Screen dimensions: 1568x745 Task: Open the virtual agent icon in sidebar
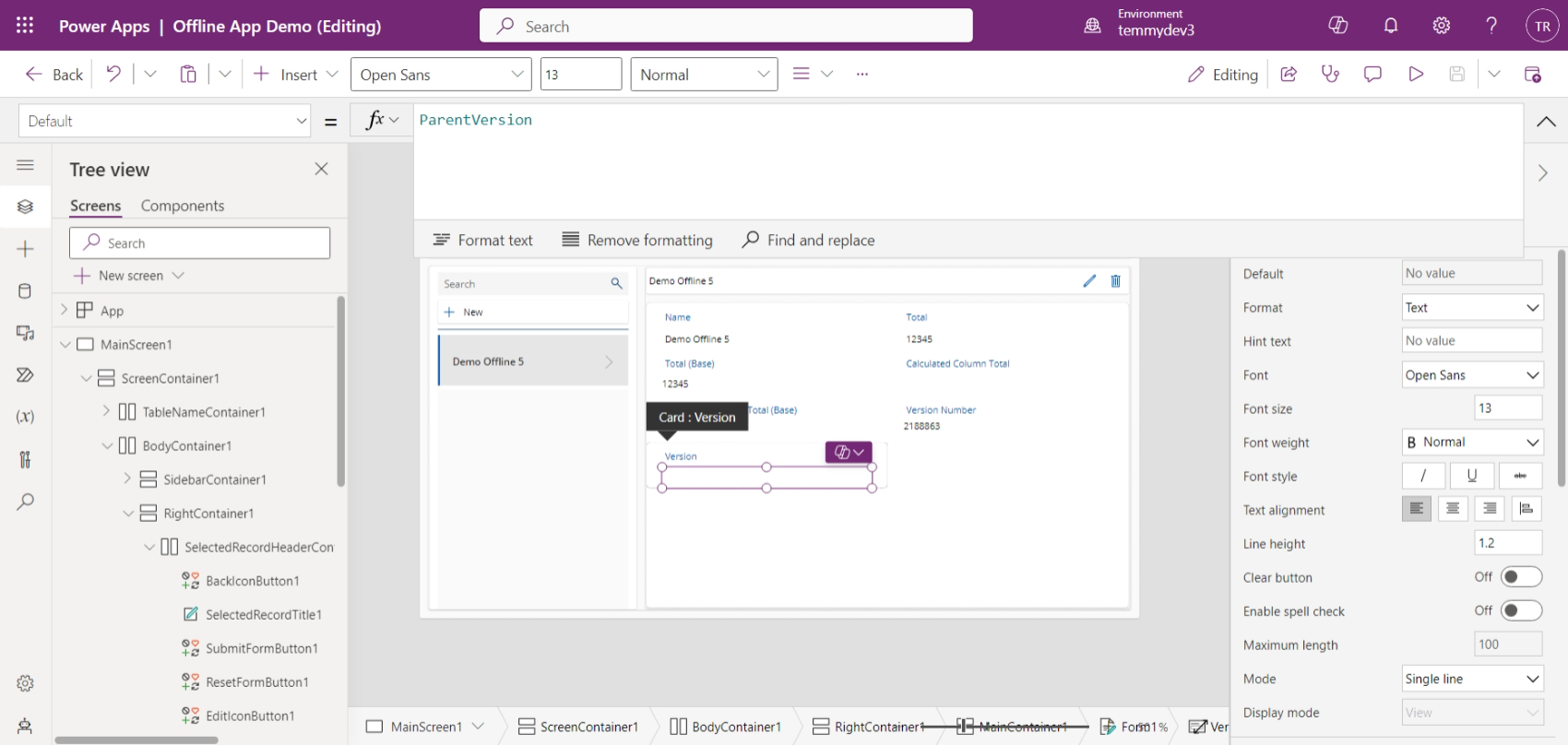tap(26, 726)
